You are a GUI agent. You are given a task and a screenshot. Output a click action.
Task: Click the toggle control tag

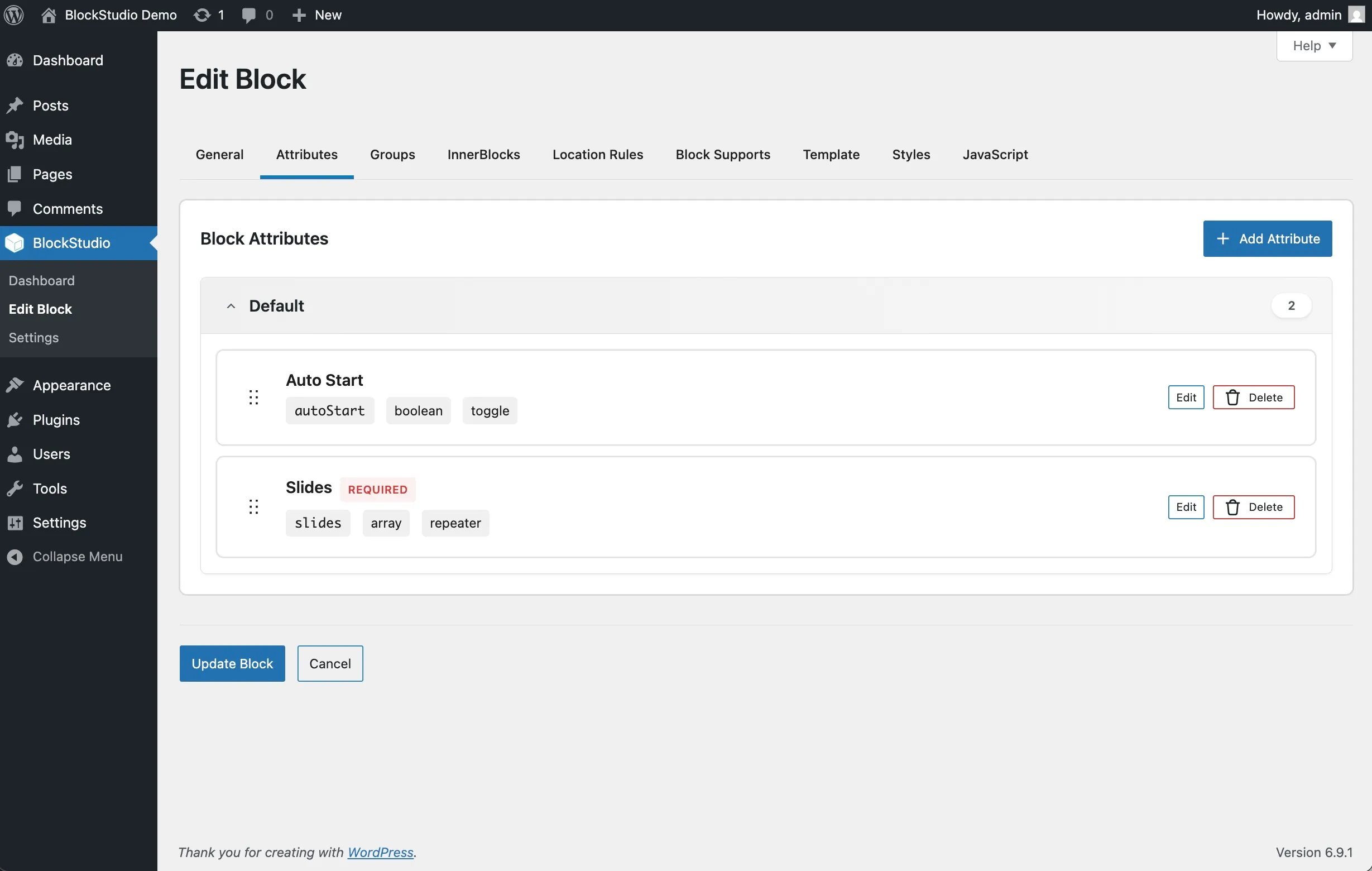[x=490, y=410]
